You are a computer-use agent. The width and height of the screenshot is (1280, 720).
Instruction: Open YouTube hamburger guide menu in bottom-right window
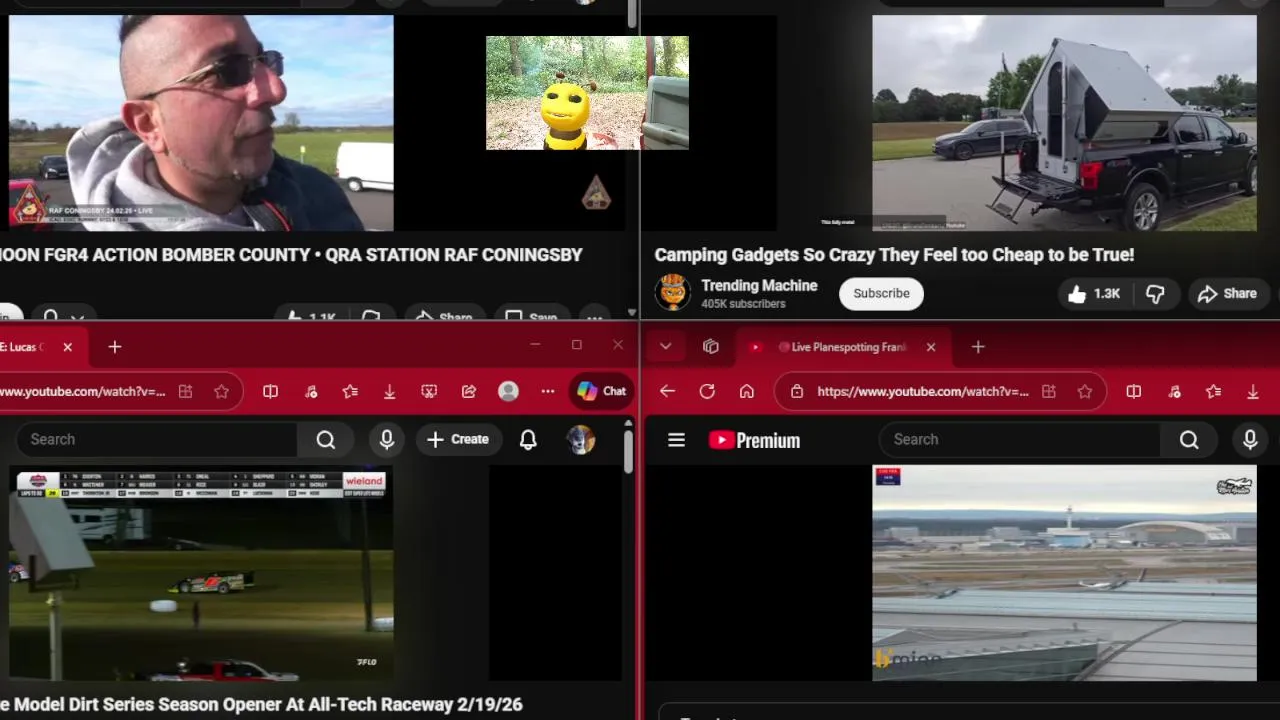676,440
